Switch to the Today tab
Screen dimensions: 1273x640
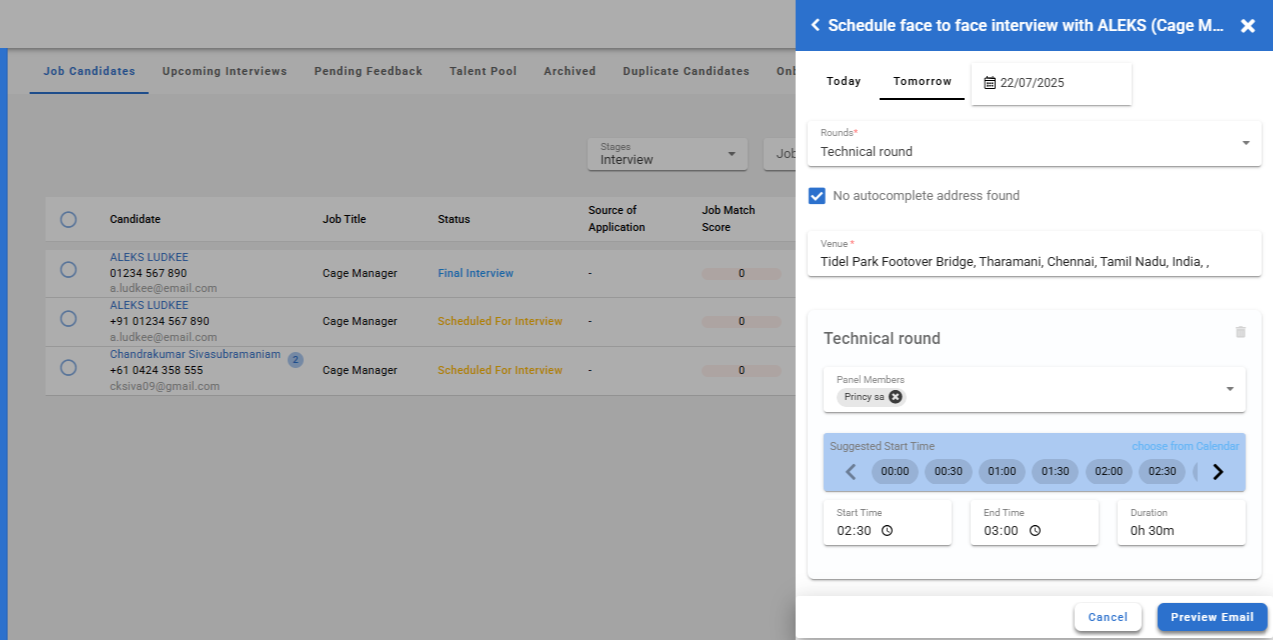tap(843, 82)
